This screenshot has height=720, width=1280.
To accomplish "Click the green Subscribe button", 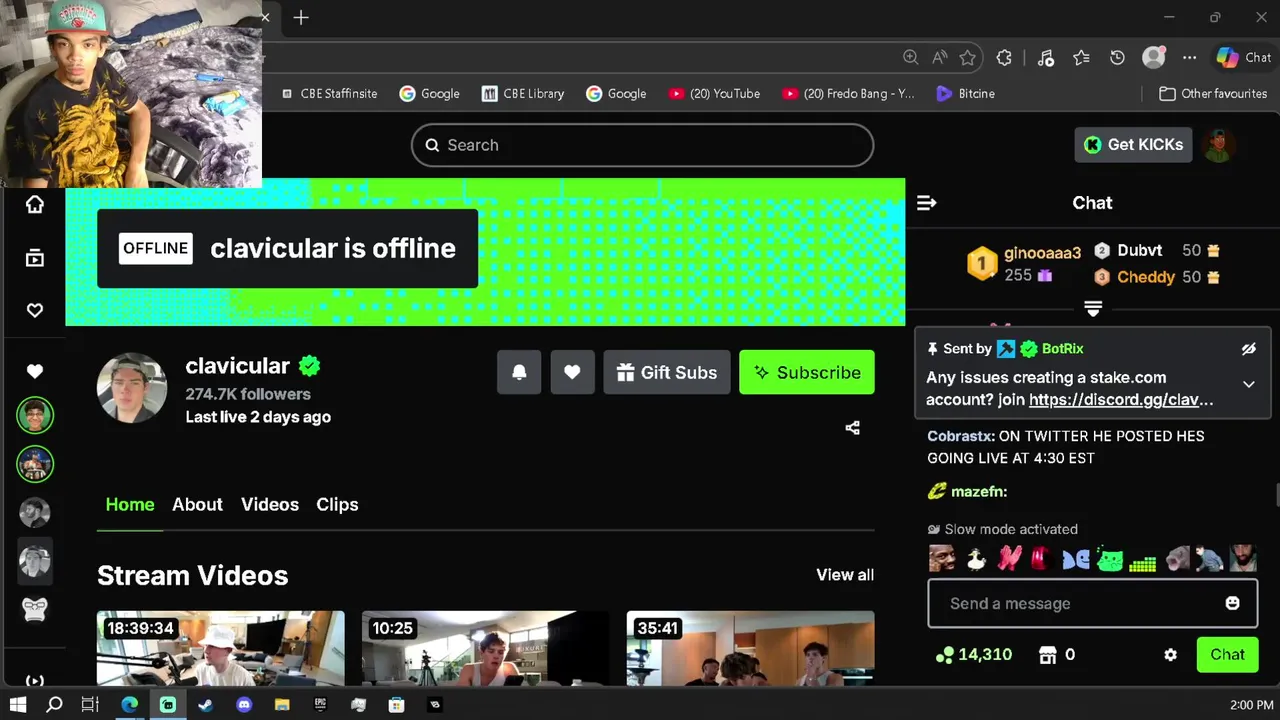I will [807, 372].
